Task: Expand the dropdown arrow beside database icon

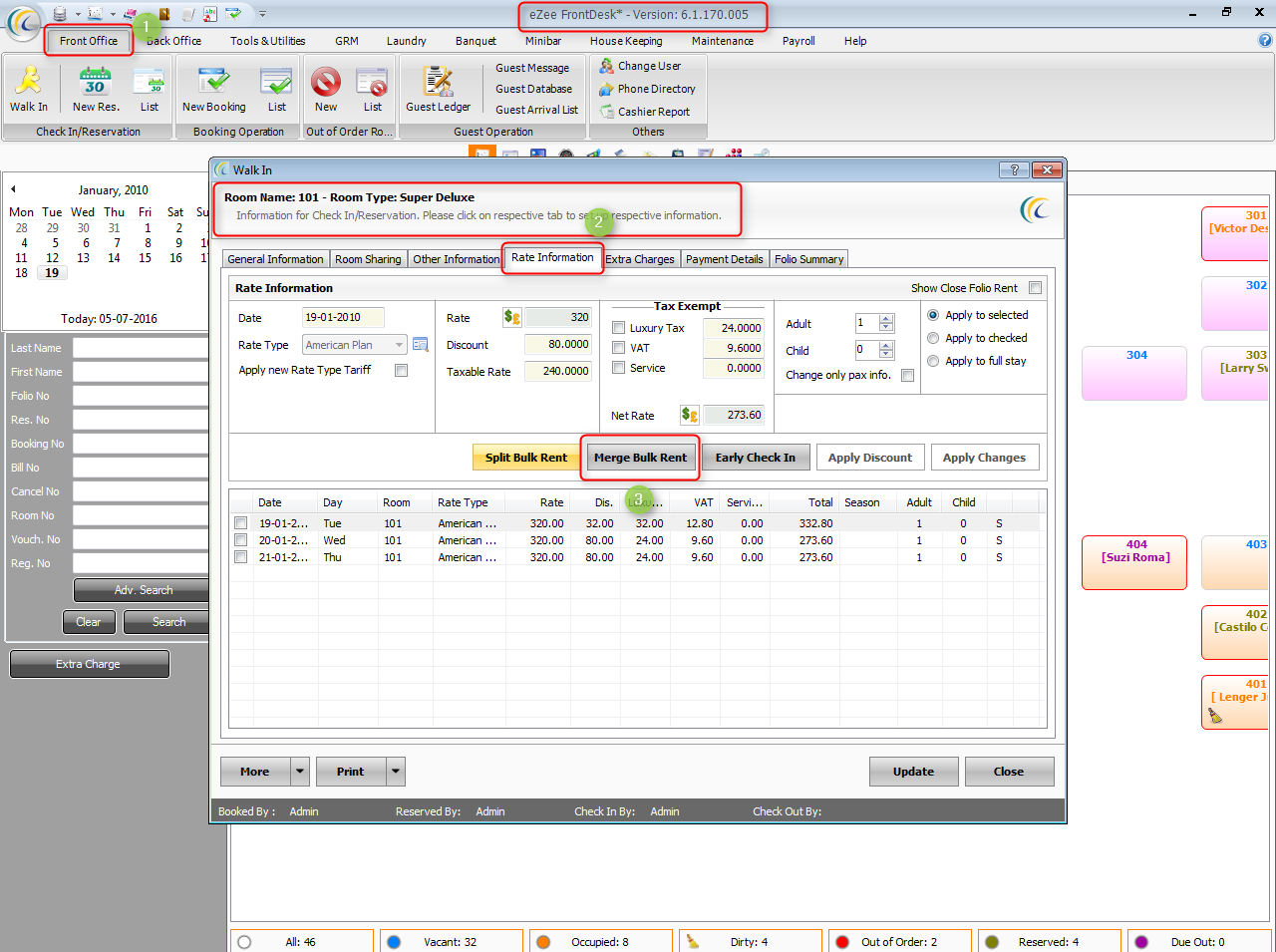Action: (x=76, y=14)
